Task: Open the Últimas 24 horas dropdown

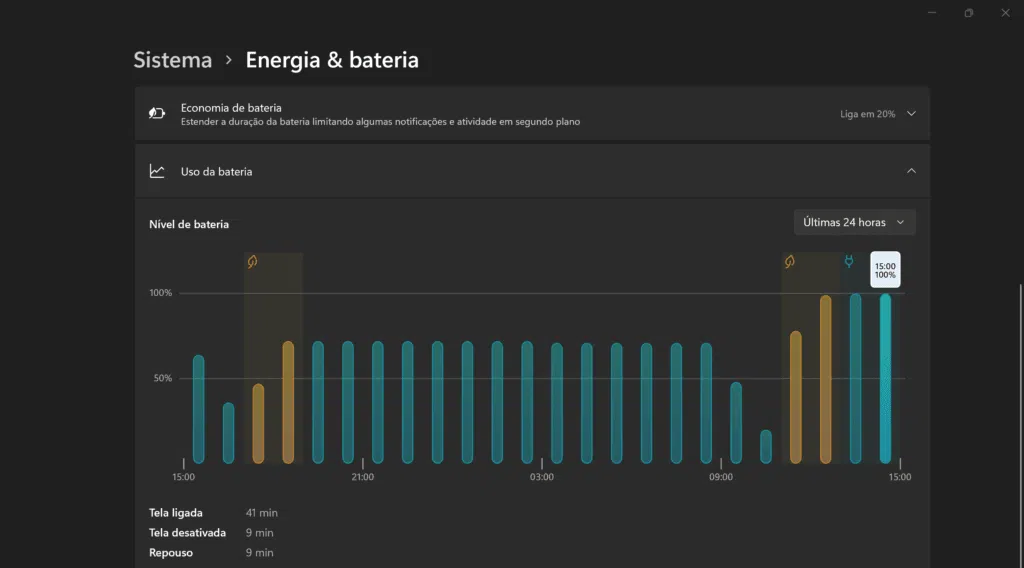Action: tap(854, 222)
